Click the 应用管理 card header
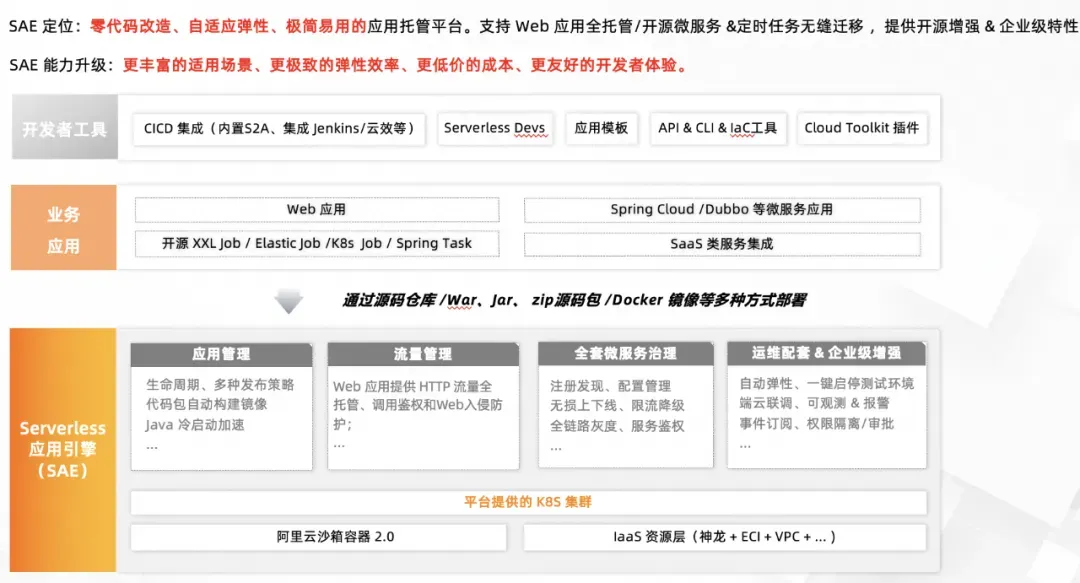Screen dimensions: 1080x583 221,354
